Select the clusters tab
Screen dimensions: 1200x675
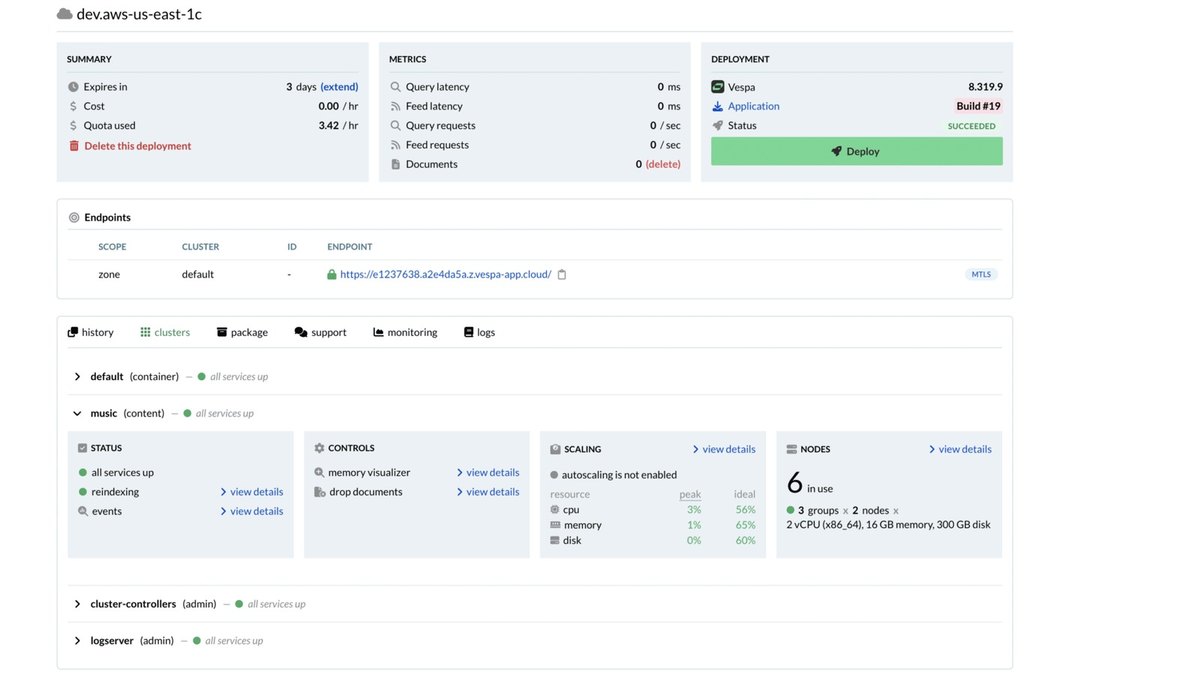tap(165, 332)
